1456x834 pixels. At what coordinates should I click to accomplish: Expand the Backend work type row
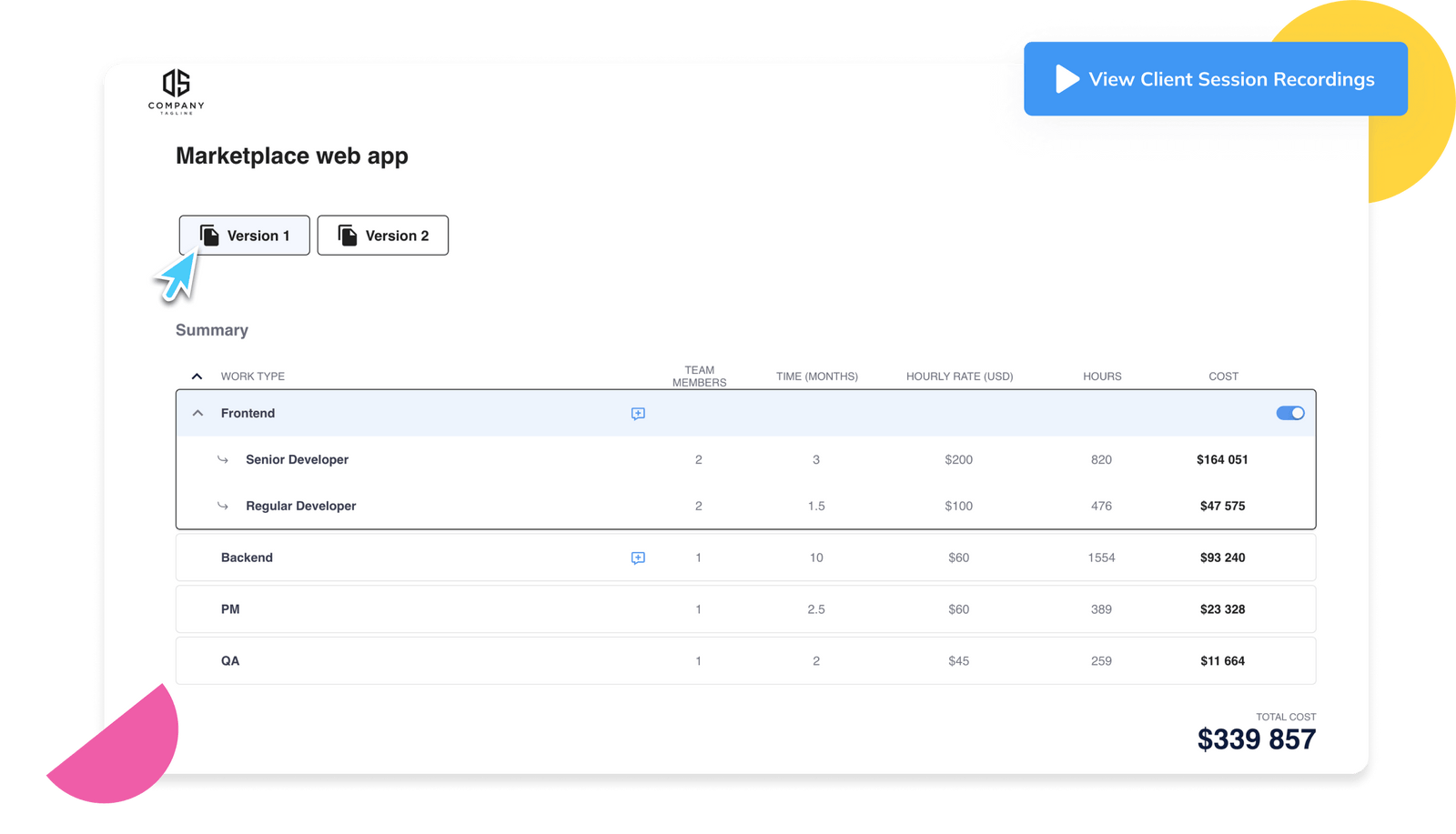(x=247, y=558)
